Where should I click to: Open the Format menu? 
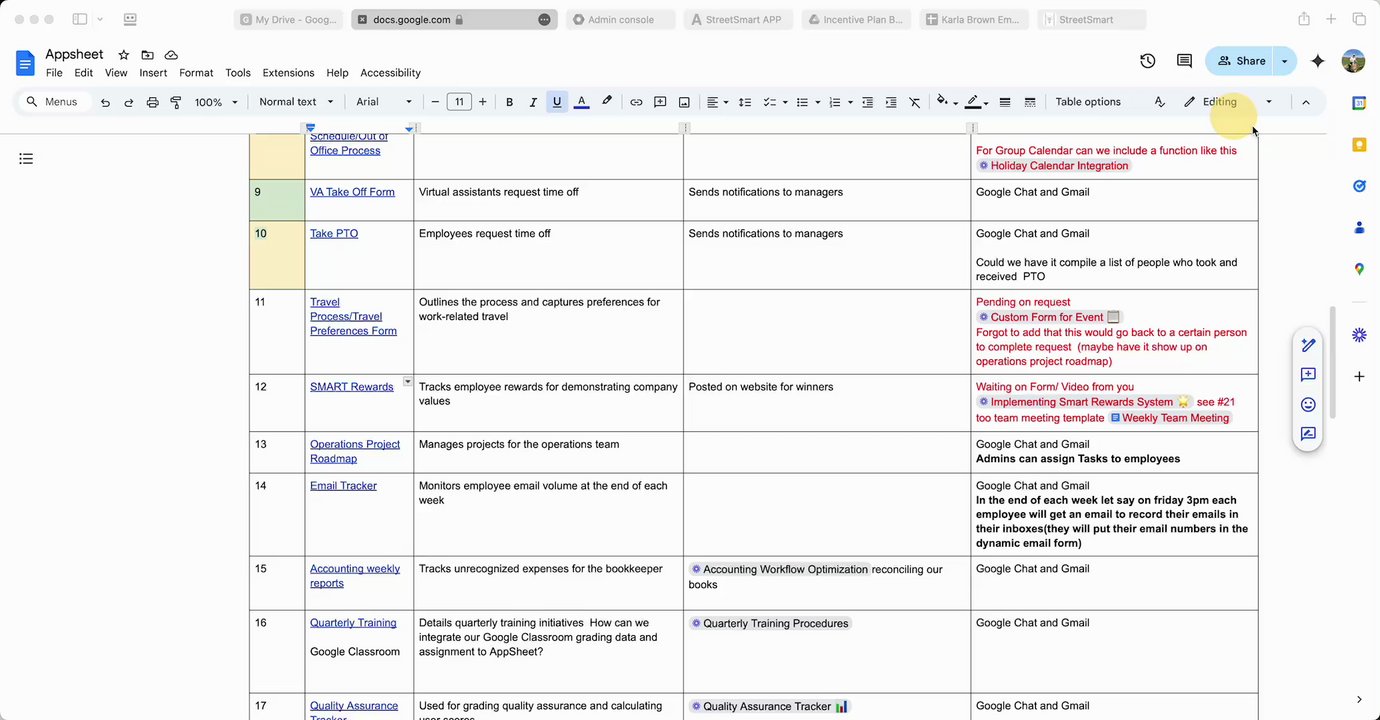coord(196,73)
